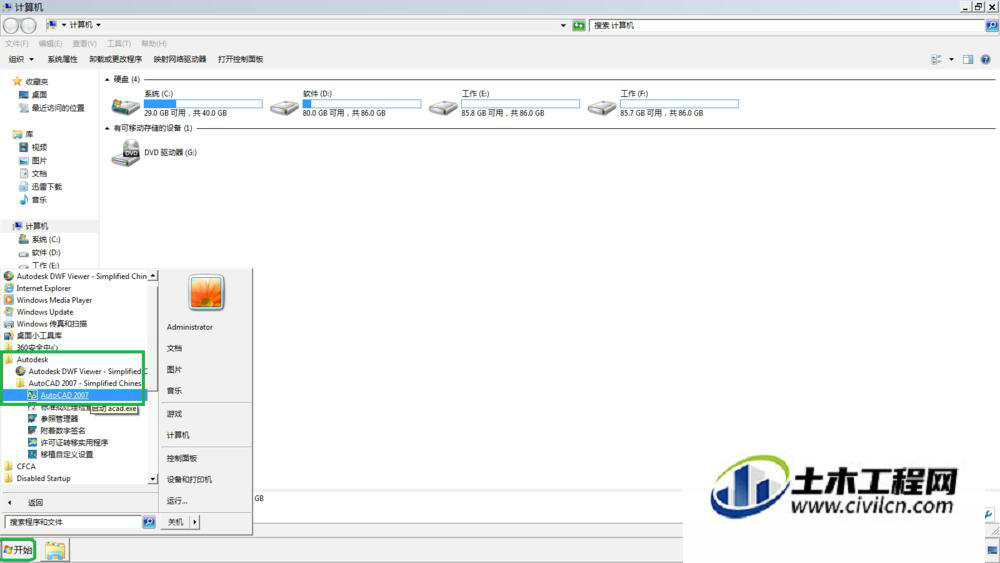
Task: Open 设备和打印机 from the Start menu
Action: (189, 479)
